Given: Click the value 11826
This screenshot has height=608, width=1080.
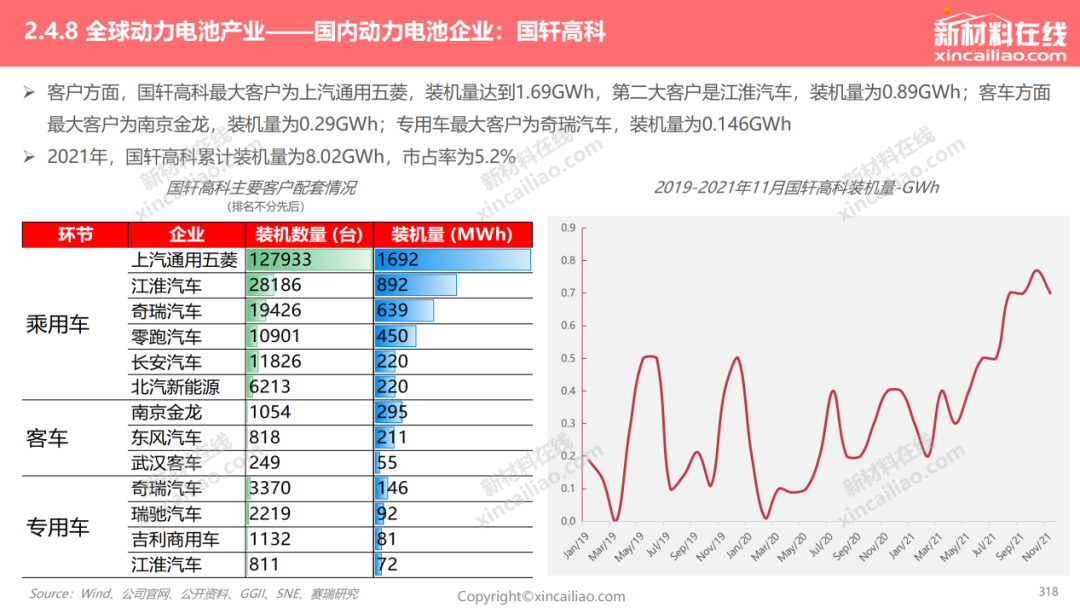Looking at the screenshot, I should tap(275, 361).
